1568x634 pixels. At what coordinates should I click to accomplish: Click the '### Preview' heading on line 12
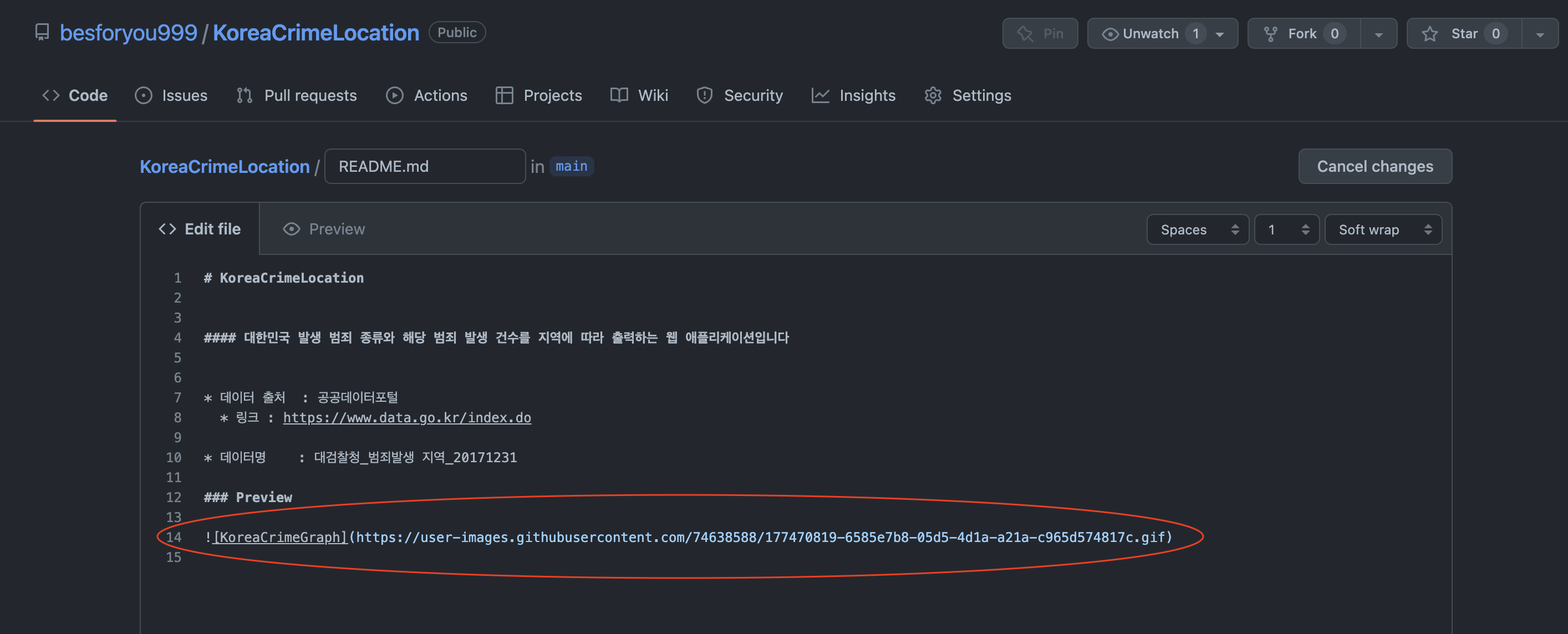[x=248, y=497]
